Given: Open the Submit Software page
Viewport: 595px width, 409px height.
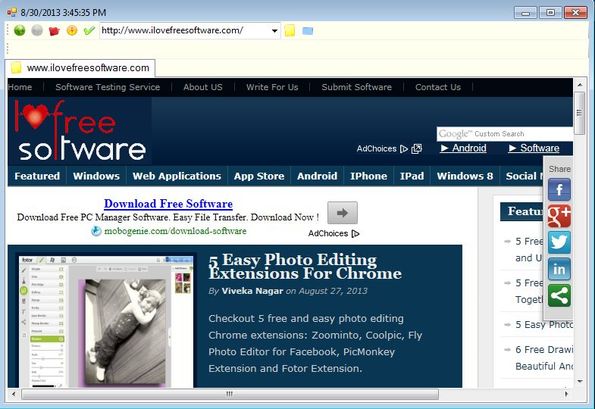Looking at the screenshot, I should point(357,87).
